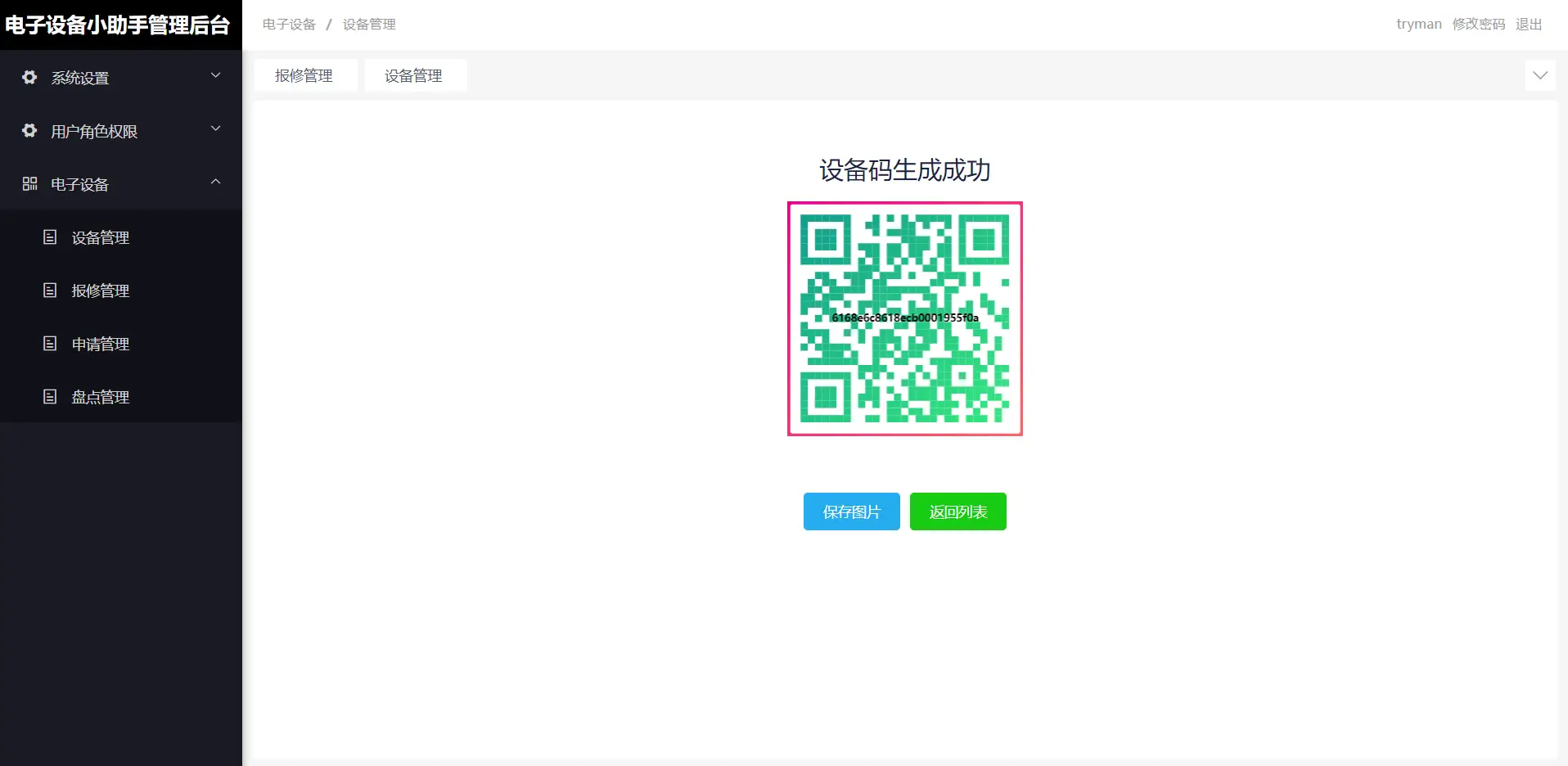1568x766 pixels.
Task: Click the 修改密码 link
Action: [1478, 24]
